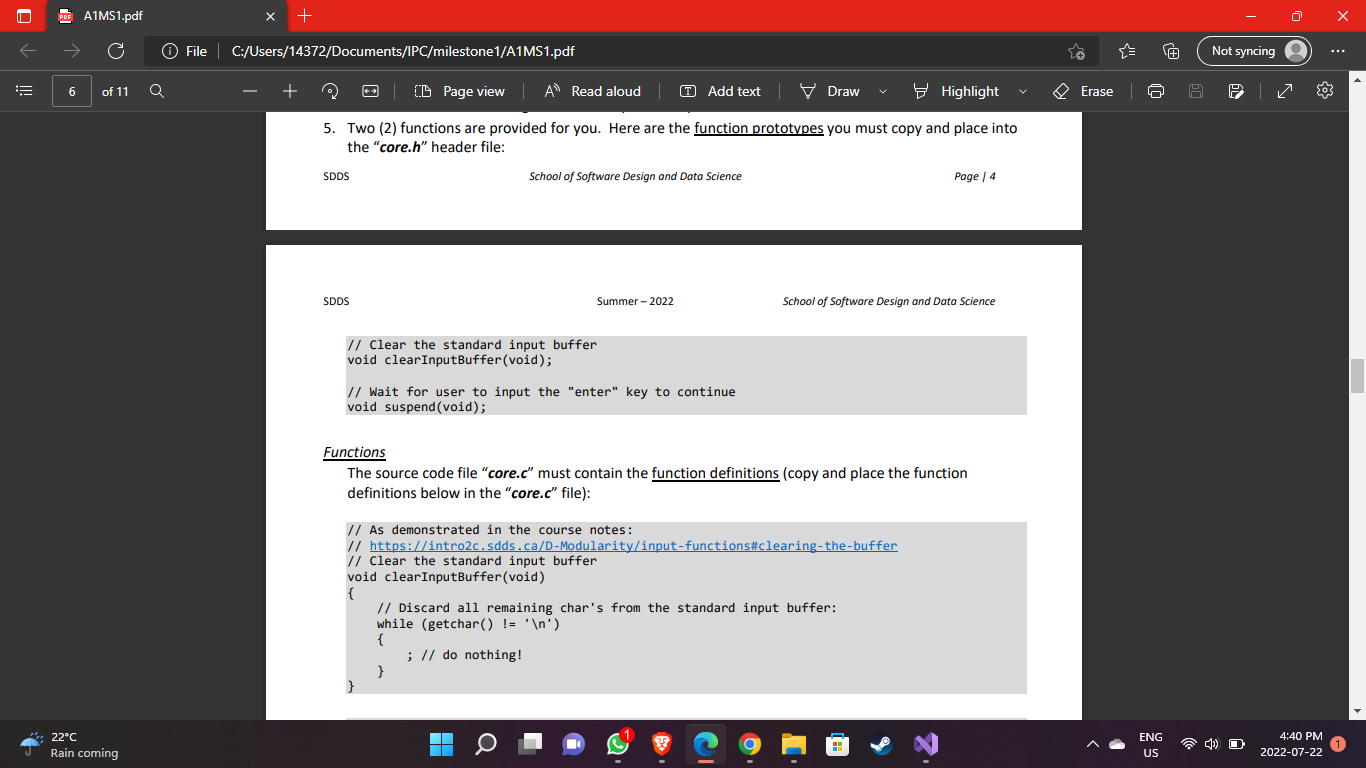Screen dimensions: 1366x768
Task: Switch to Microsoft Edge on the taskbar
Action: coord(705,744)
